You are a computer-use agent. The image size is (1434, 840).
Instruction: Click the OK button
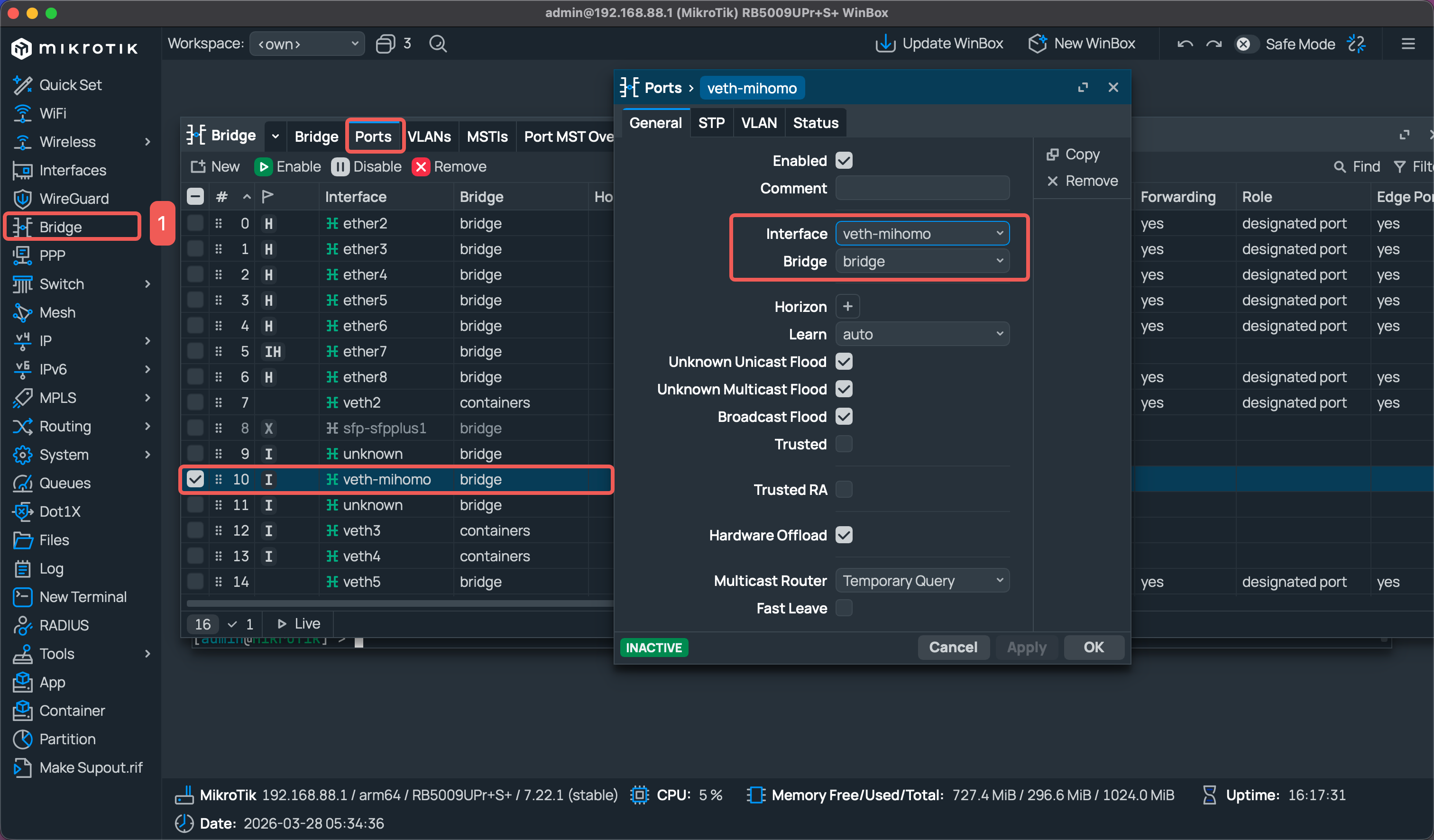click(x=1093, y=647)
